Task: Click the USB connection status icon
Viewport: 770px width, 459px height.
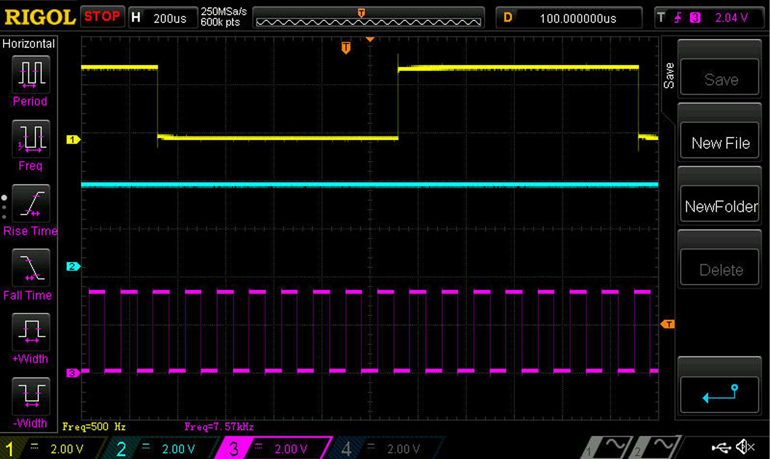Action: click(x=721, y=447)
